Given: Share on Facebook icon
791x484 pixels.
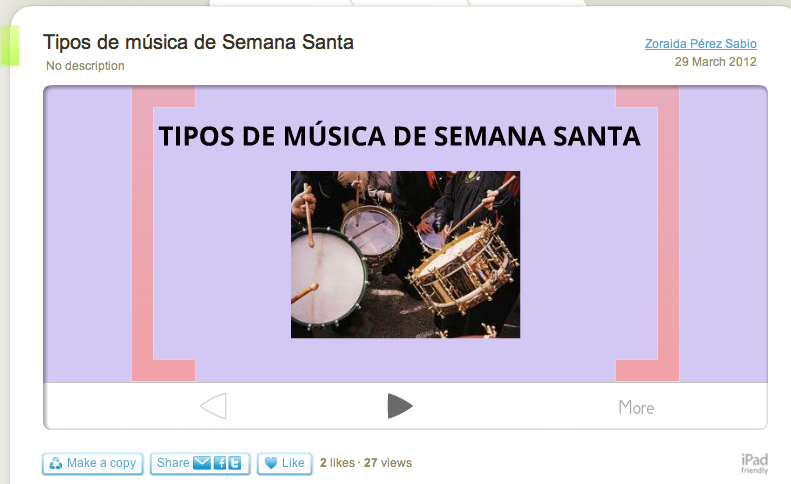Looking at the screenshot, I should 220,463.
